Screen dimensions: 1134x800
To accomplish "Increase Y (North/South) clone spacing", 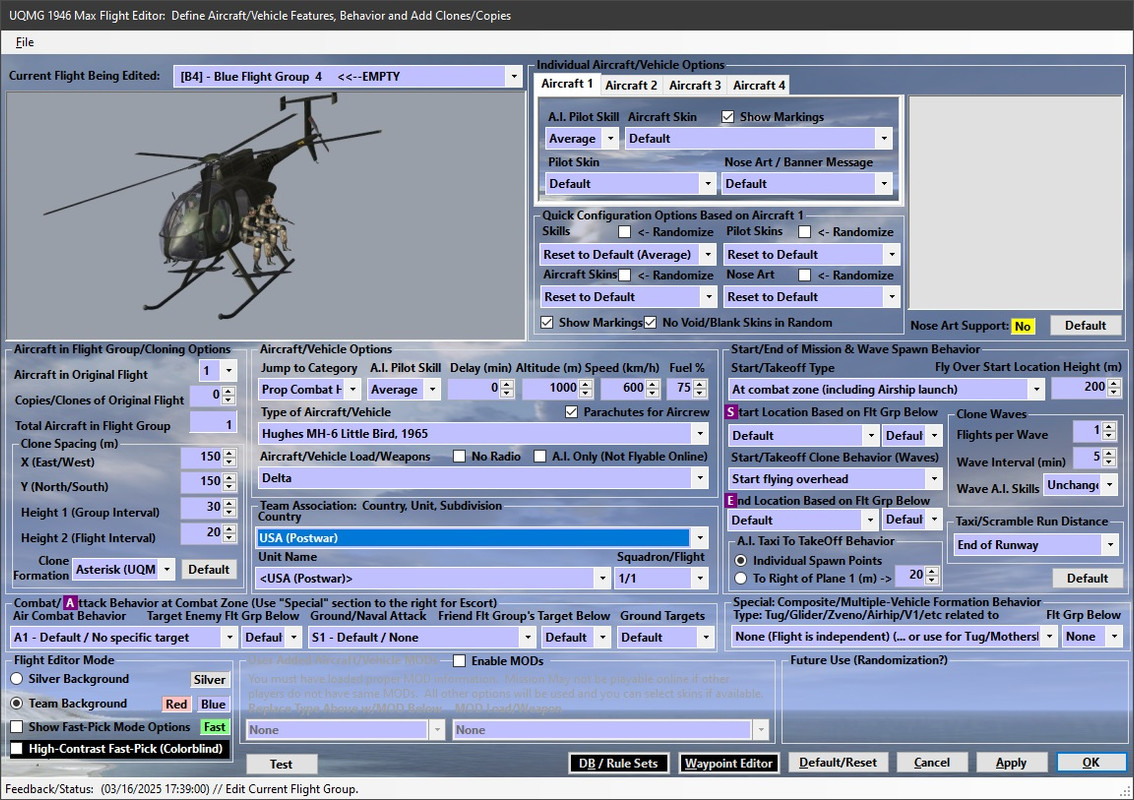I will click(229, 477).
